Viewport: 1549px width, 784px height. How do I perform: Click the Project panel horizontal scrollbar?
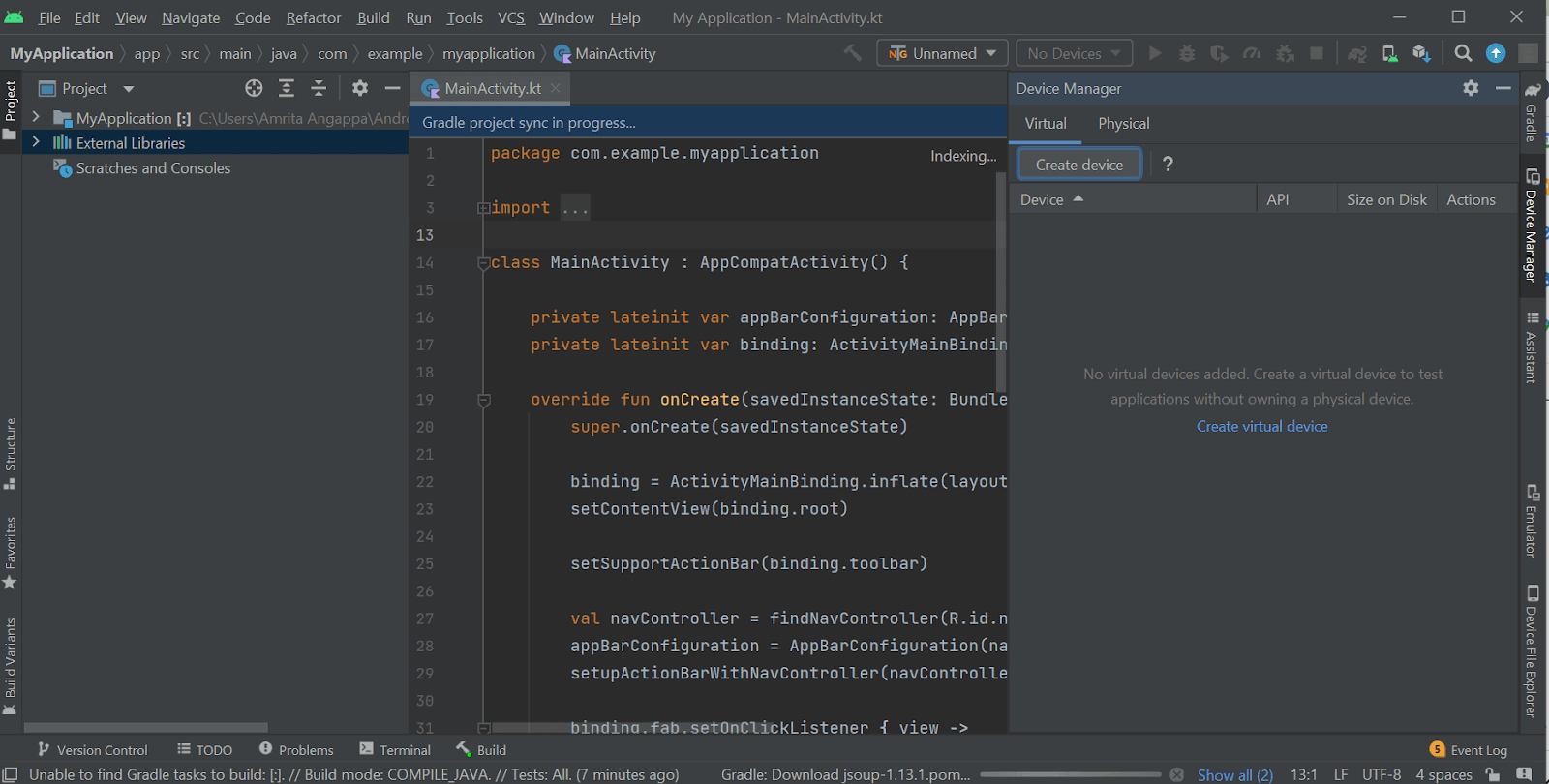tap(146, 727)
